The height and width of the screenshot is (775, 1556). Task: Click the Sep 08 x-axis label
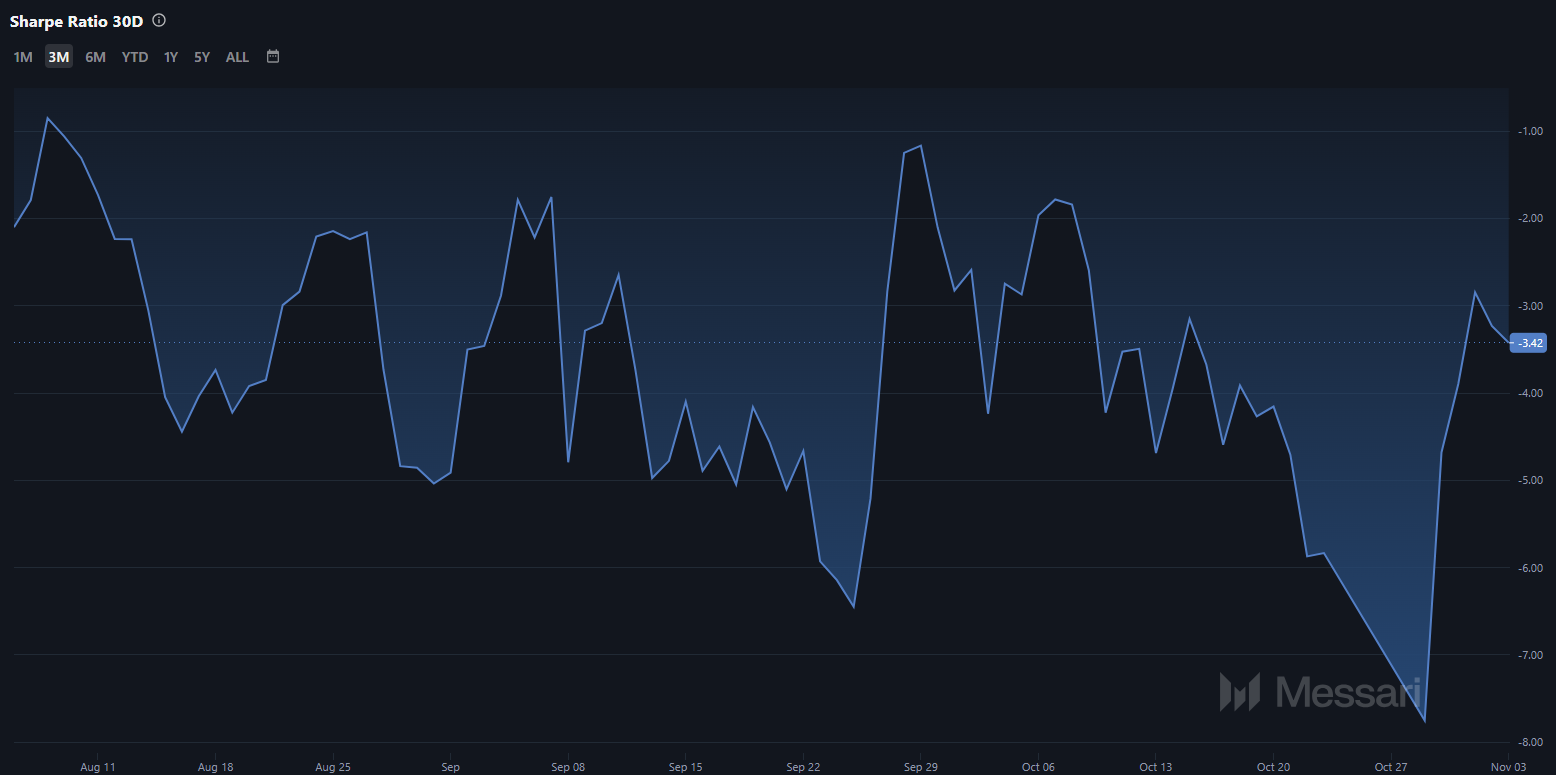[567, 767]
